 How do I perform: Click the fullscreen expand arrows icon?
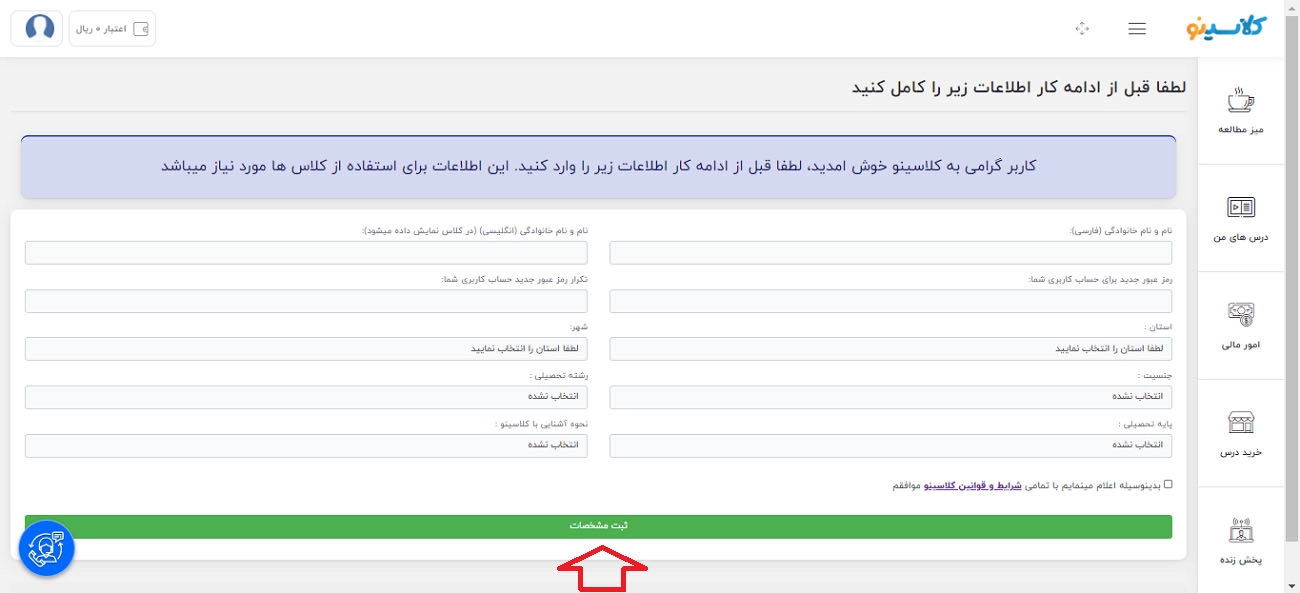pyautogui.click(x=1083, y=29)
